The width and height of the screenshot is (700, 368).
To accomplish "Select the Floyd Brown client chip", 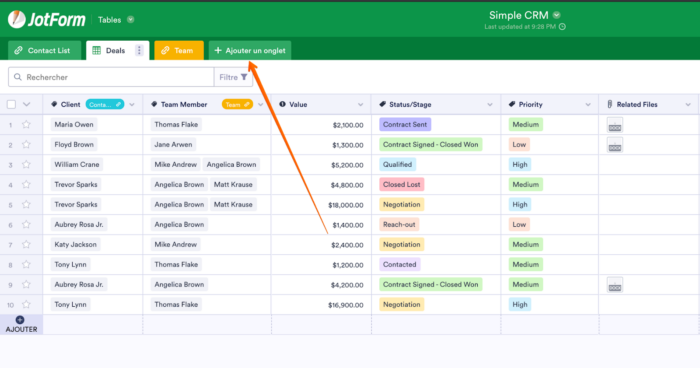I will tap(74, 145).
